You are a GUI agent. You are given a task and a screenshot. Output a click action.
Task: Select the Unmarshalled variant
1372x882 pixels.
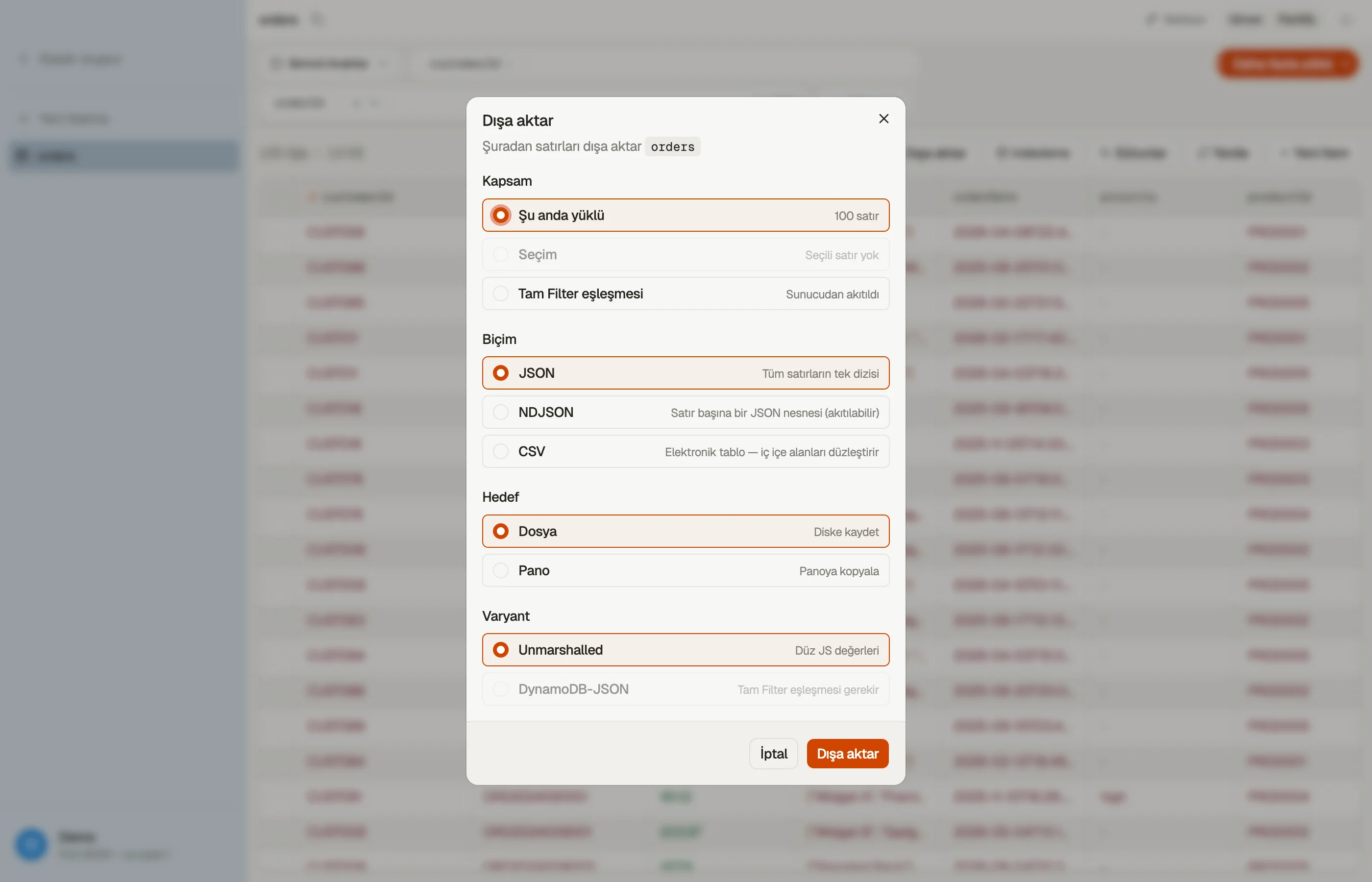tap(686, 649)
